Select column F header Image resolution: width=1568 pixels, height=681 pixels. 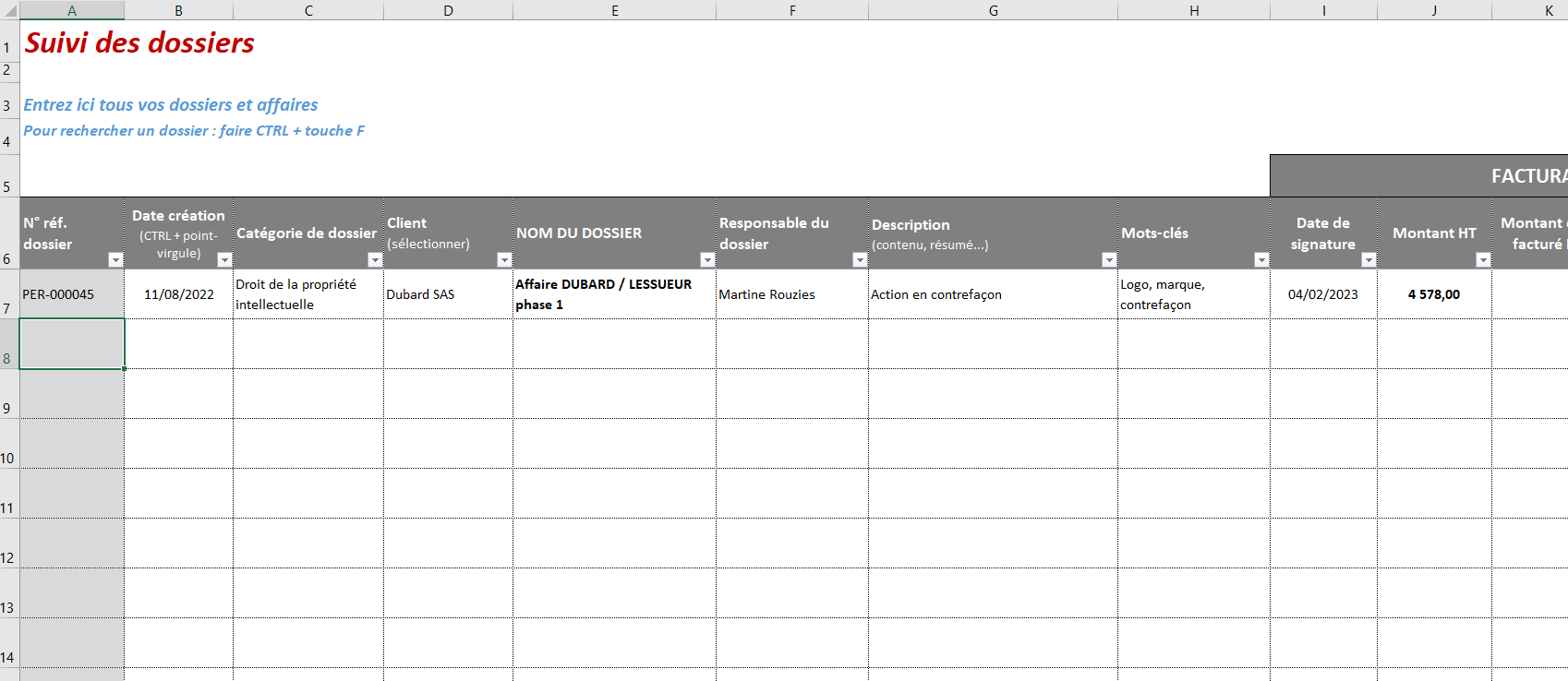click(792, 10)
